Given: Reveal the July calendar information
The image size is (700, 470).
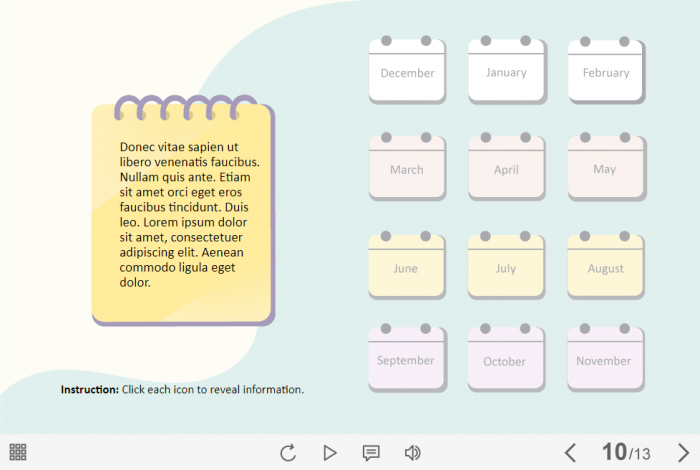Looking at the screenshot, I should (x=506, y=266).
